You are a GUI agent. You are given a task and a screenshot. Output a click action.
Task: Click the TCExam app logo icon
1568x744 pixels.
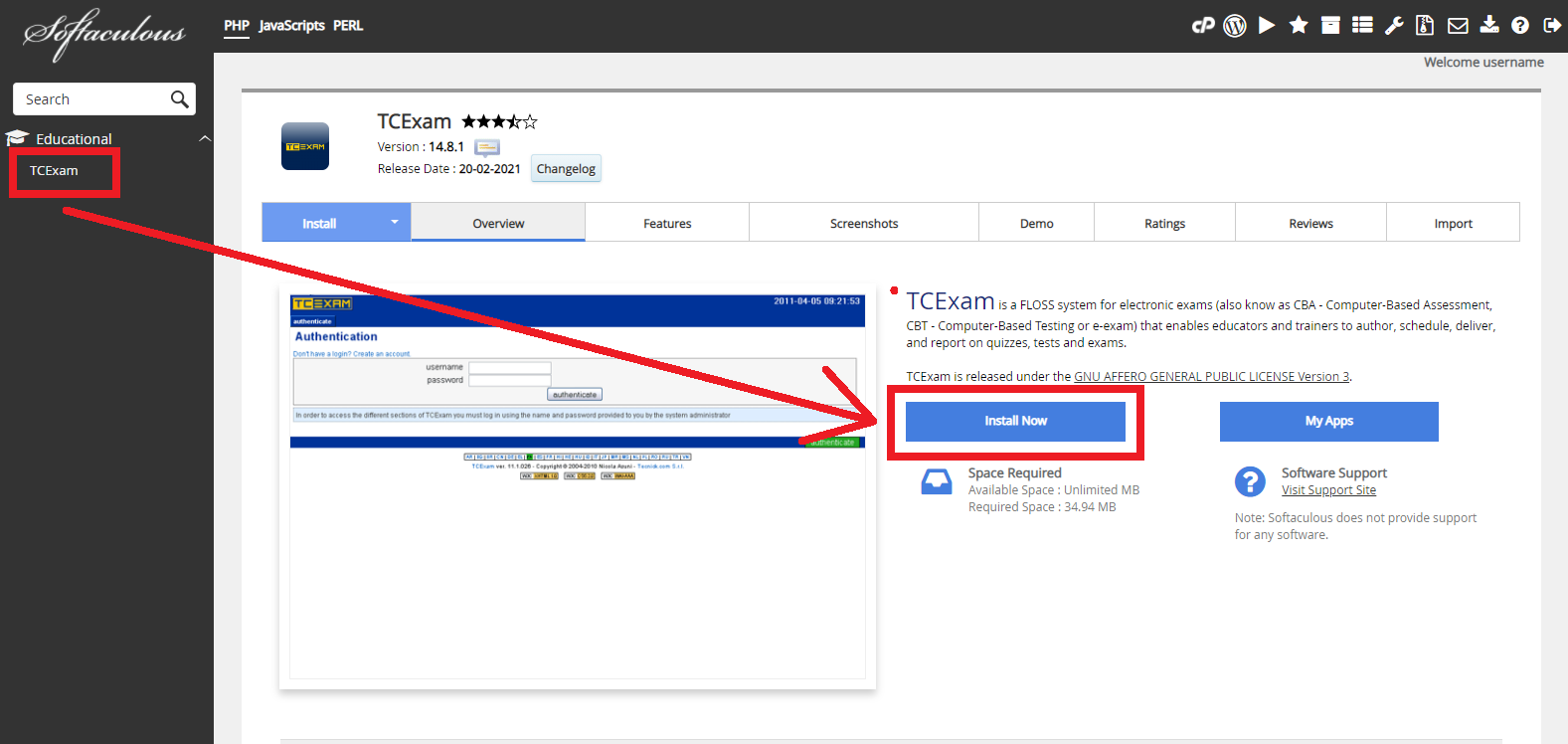coord(305,146)
